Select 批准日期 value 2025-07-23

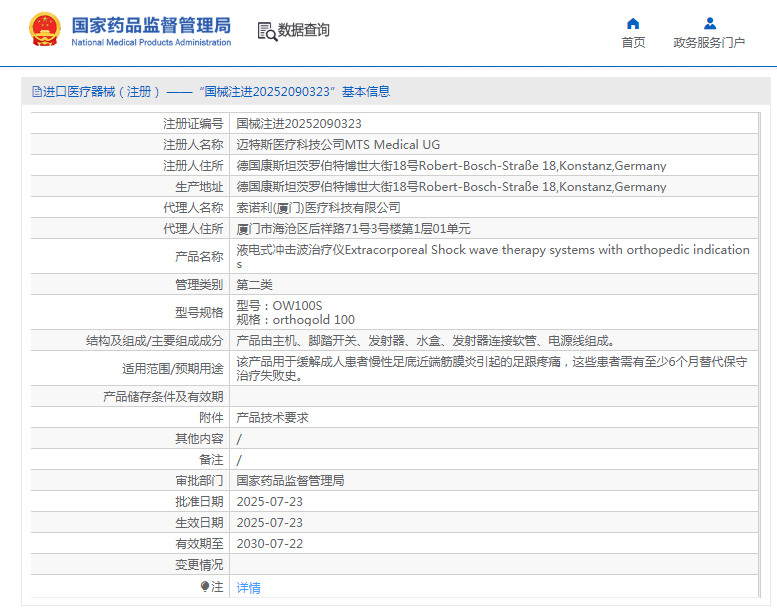270,501
